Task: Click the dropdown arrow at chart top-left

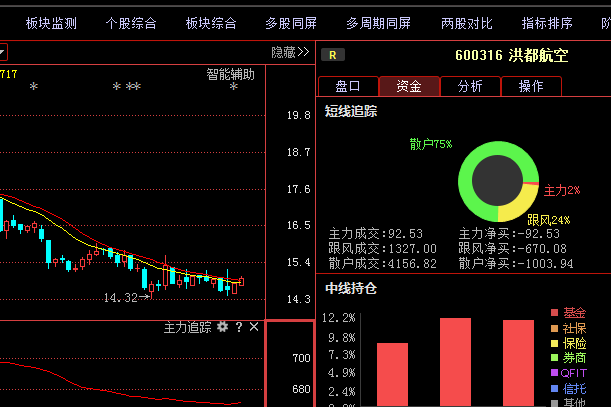Action: pyautogui.click(x=2, y=52)
